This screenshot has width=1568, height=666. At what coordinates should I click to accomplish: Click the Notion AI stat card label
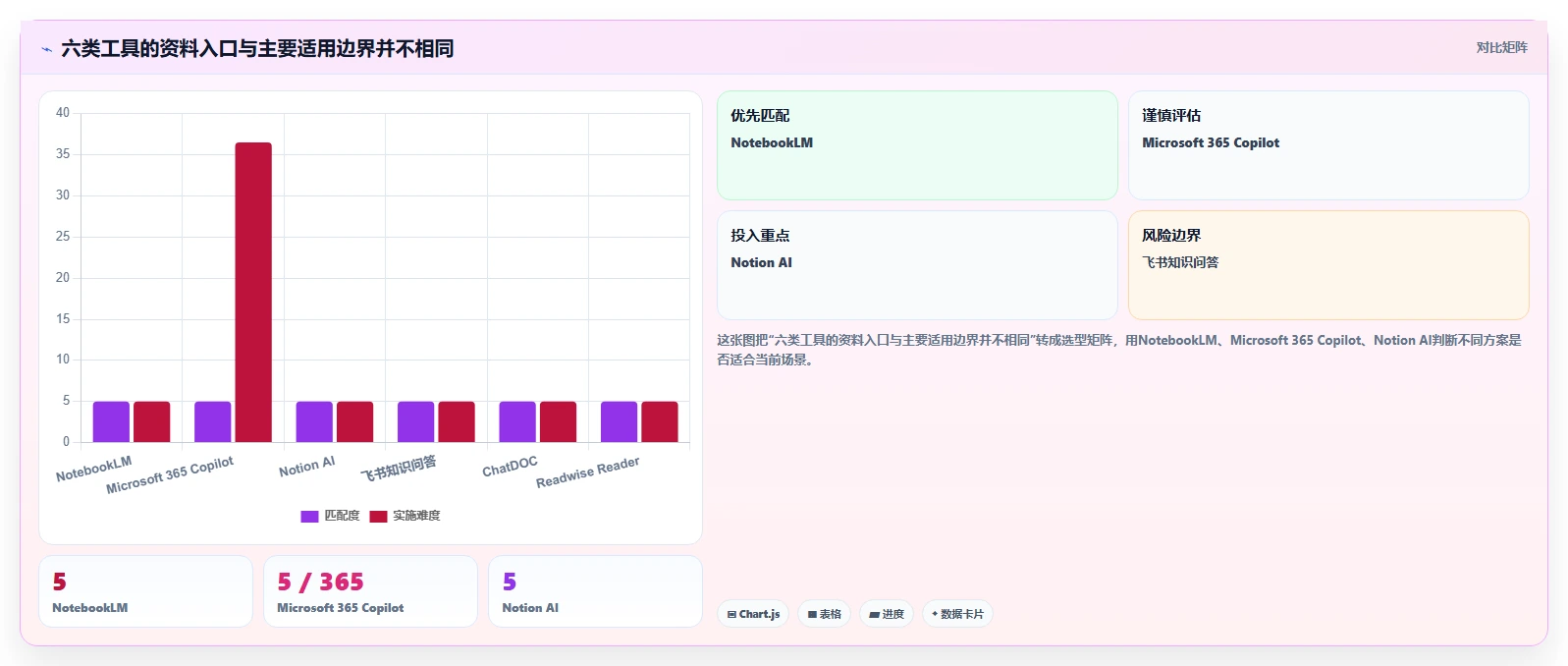[x=530, y=608]
